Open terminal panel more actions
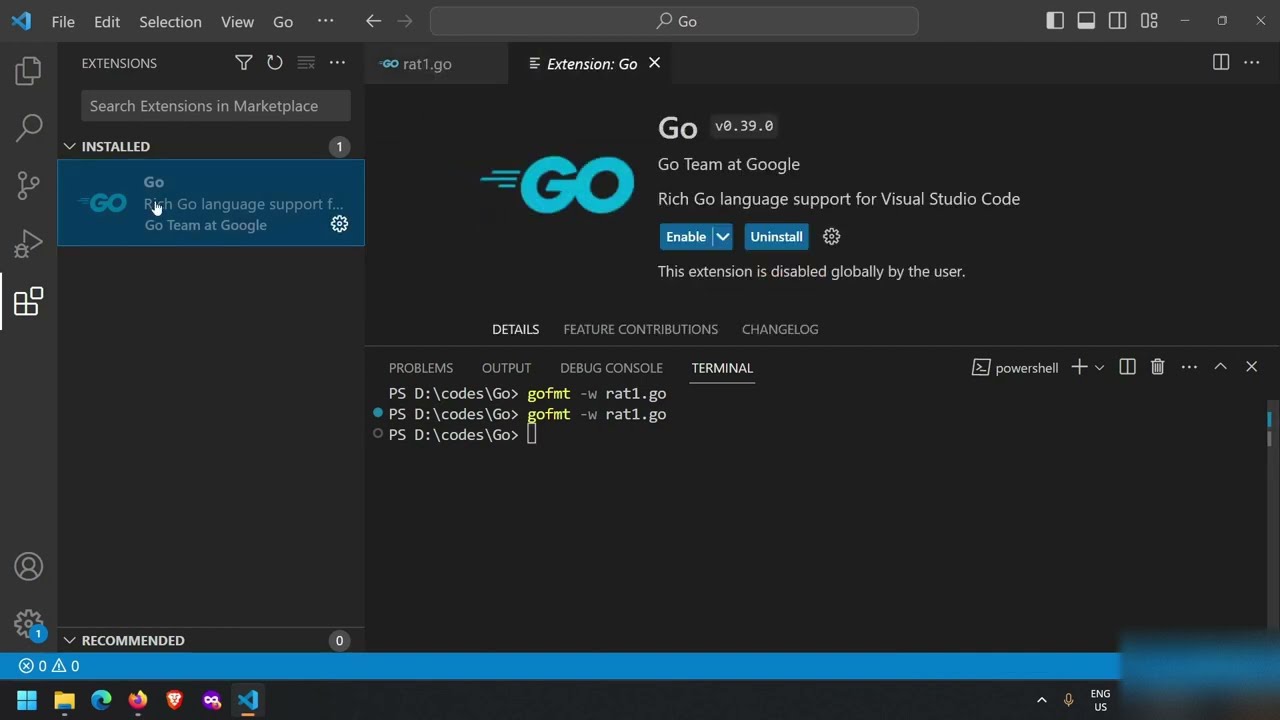The height and width of the screenshot is (720, 1280). click(x=1189, y=367)
